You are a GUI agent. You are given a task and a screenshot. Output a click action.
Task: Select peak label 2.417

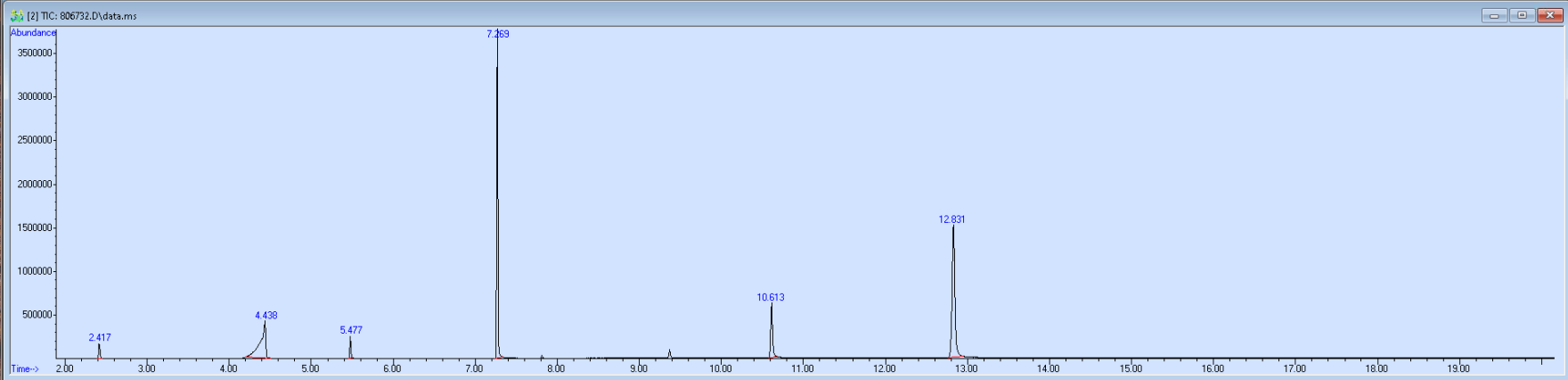[x=100, y=337]
